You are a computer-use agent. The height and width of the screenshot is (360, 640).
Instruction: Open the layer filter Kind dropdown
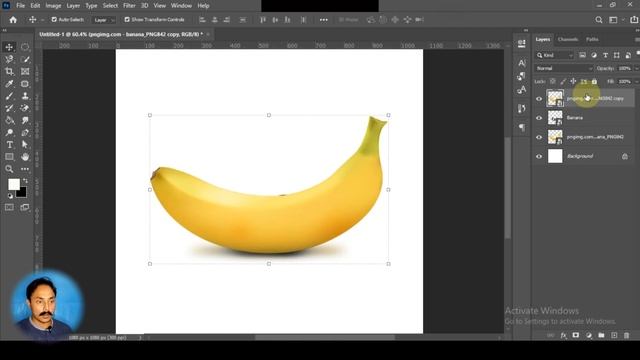555,55
